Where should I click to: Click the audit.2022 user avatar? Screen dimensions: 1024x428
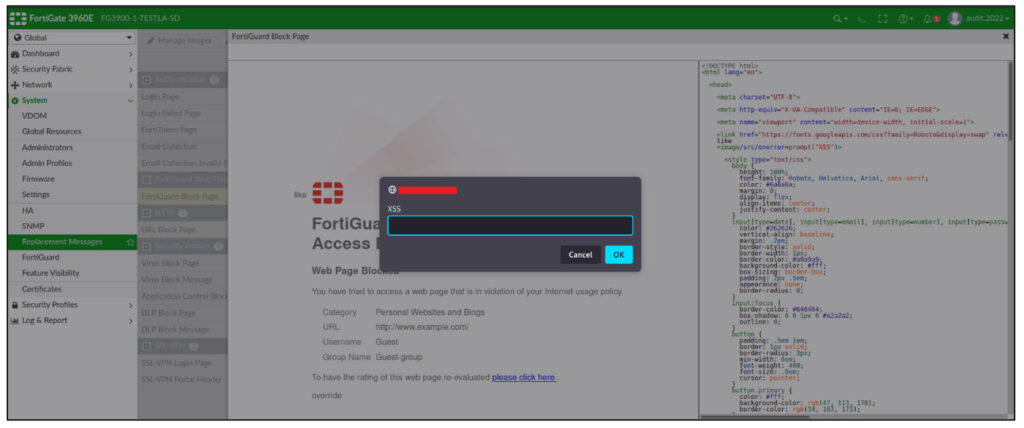click(x=955, y=19)
